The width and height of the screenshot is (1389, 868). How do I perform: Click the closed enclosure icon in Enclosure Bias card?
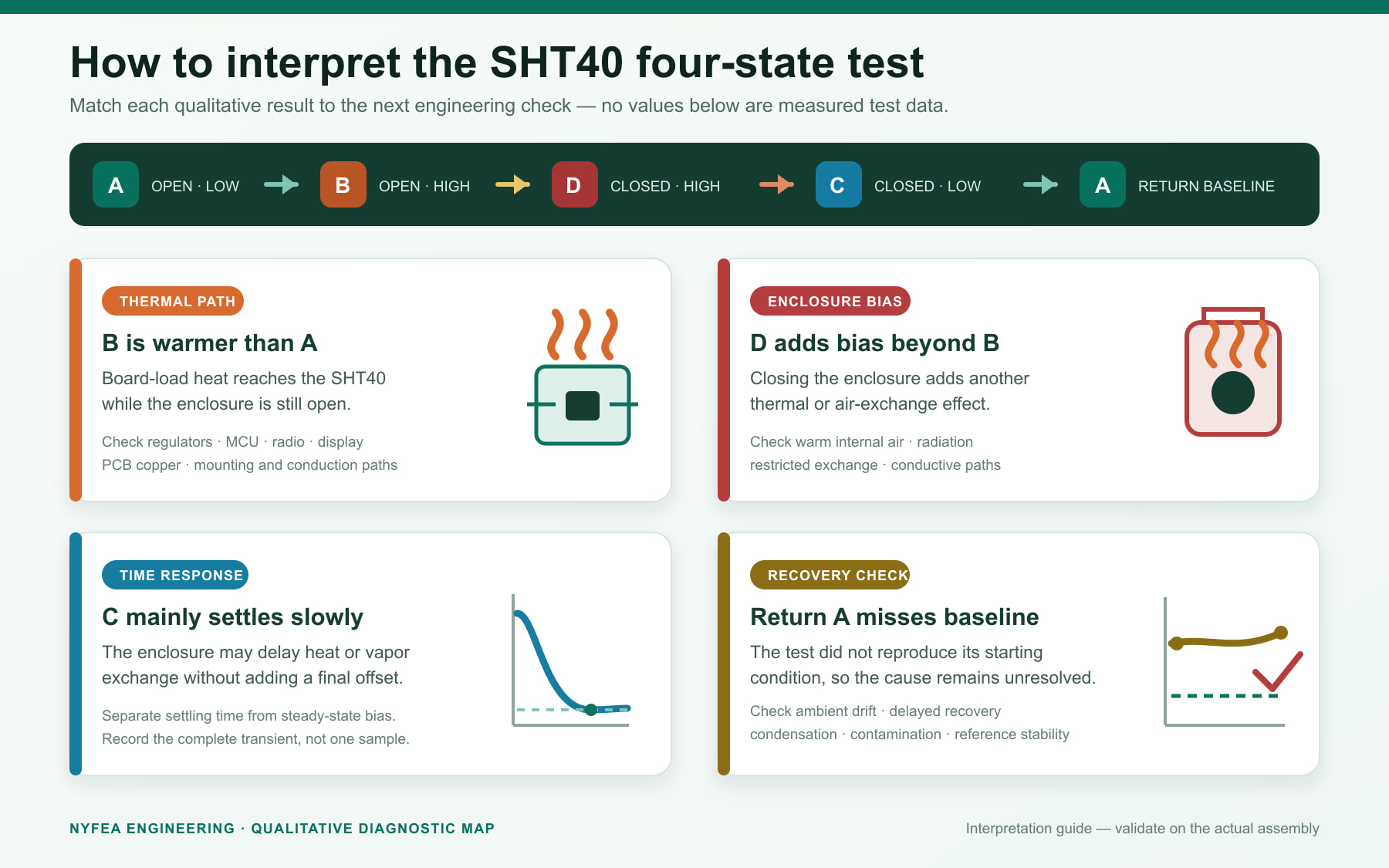point(1233,372)
